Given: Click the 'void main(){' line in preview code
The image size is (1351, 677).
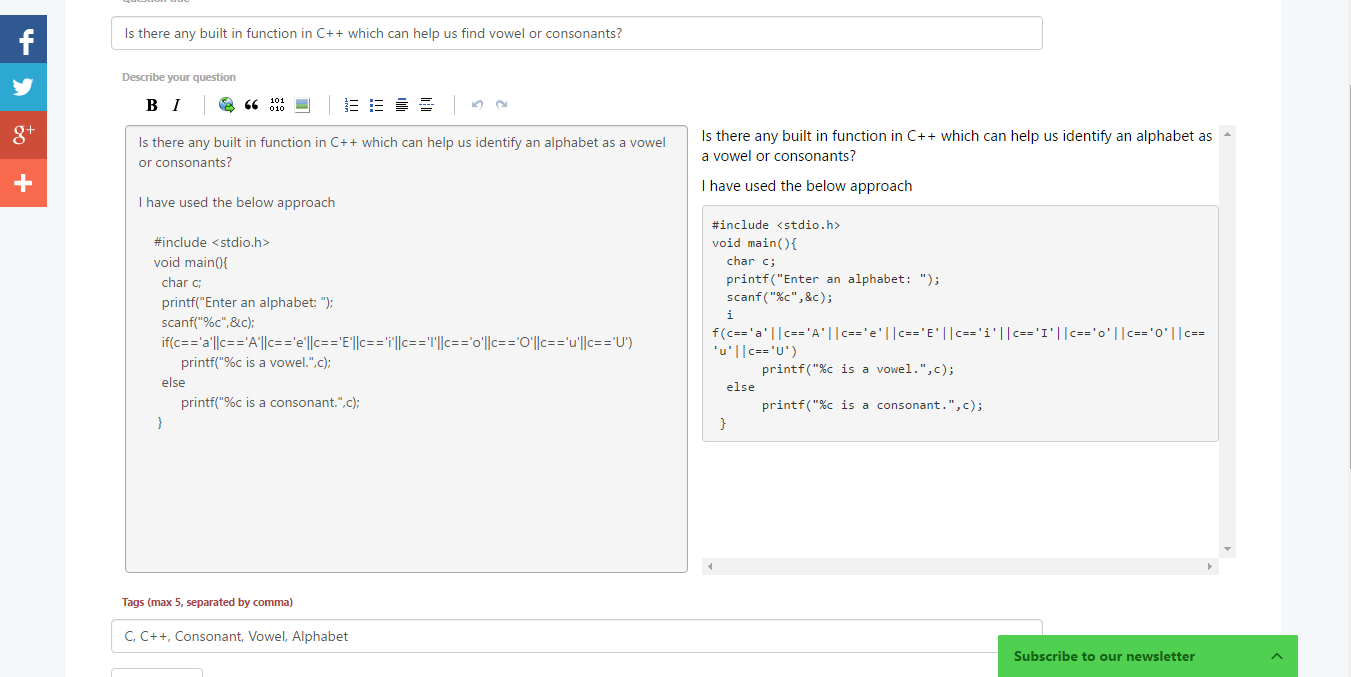Looking at the screenshot, I should click(755, 243).
